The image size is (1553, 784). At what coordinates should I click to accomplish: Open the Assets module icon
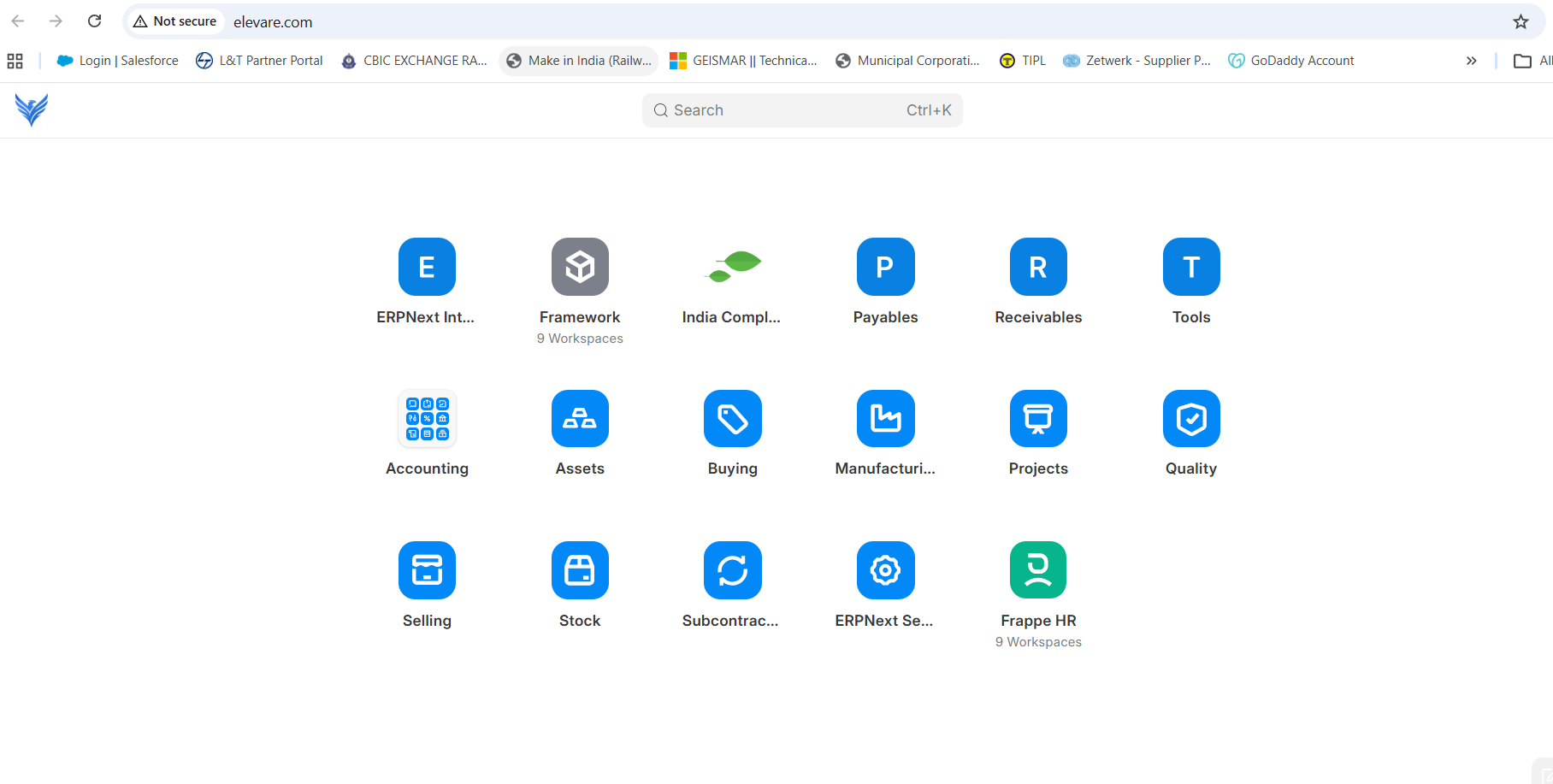coord(580,419)
